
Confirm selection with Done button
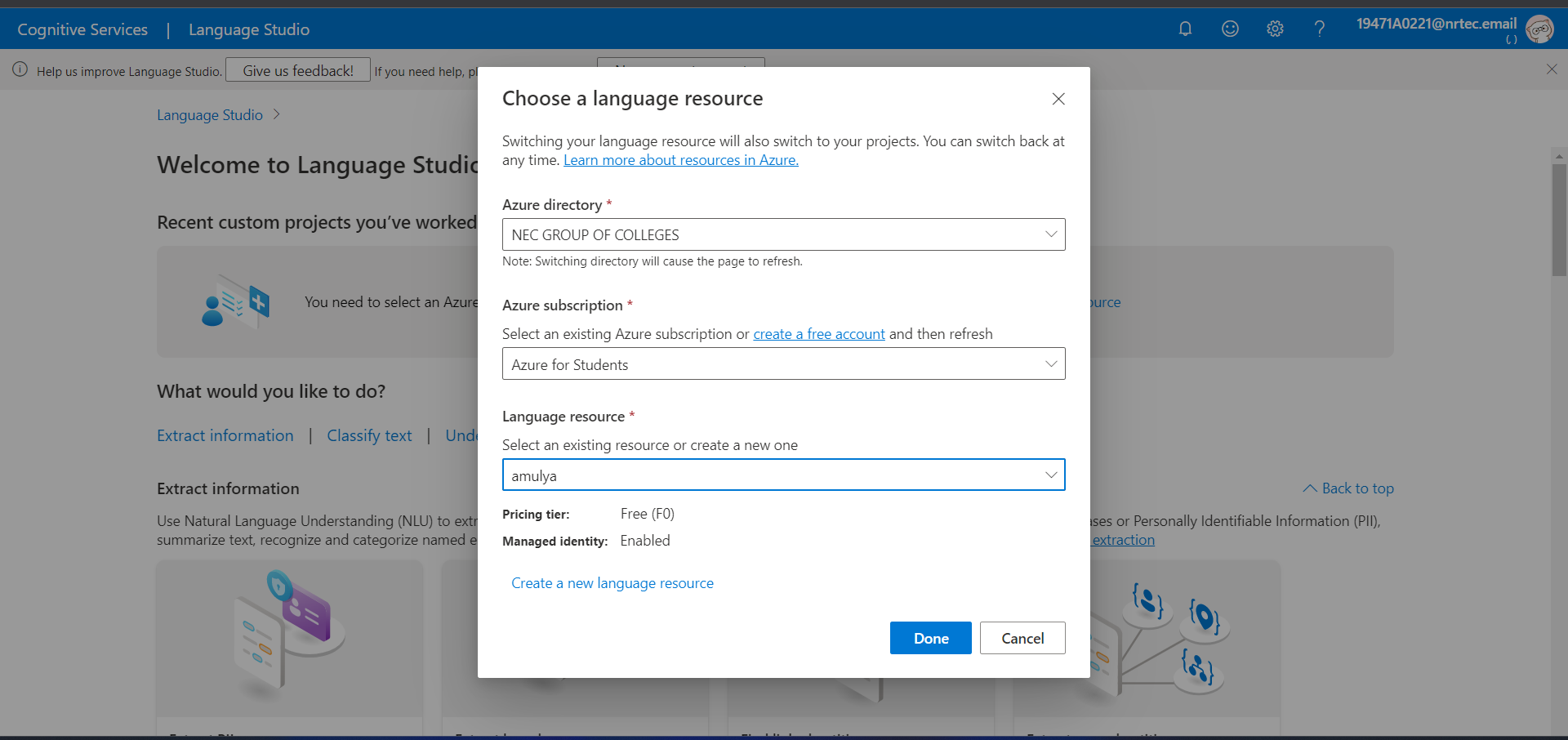931,638
